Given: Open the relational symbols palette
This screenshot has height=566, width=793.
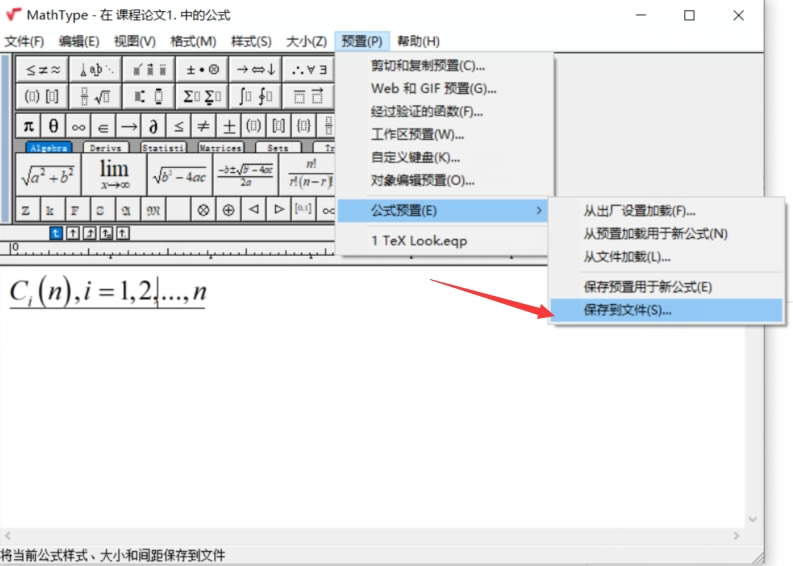Looking at the screenshot, I should [43, 70].
